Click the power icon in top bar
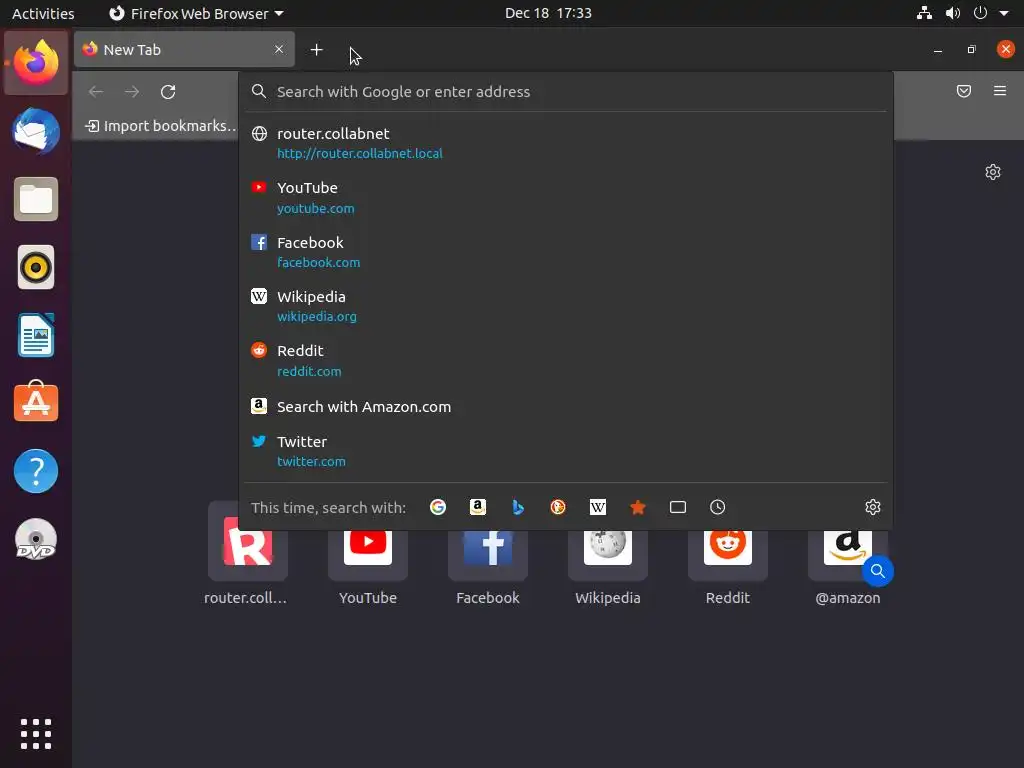Screen dimensions: 1024x768 click(x=980, y=13)
